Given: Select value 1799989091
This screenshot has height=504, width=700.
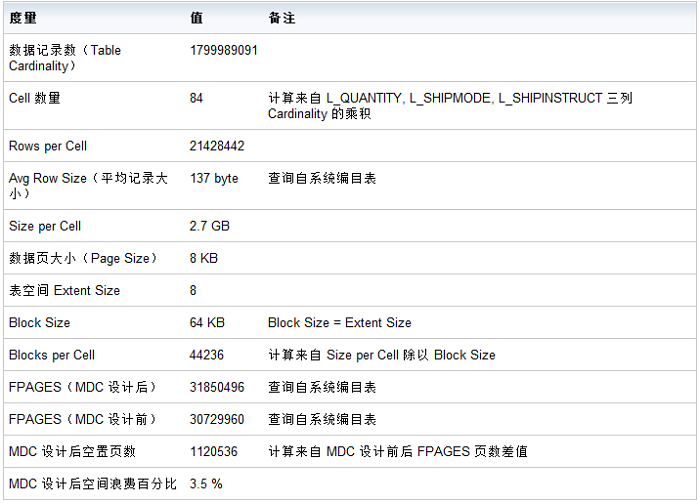Looking at the screenshot, I should pos(224,50).
